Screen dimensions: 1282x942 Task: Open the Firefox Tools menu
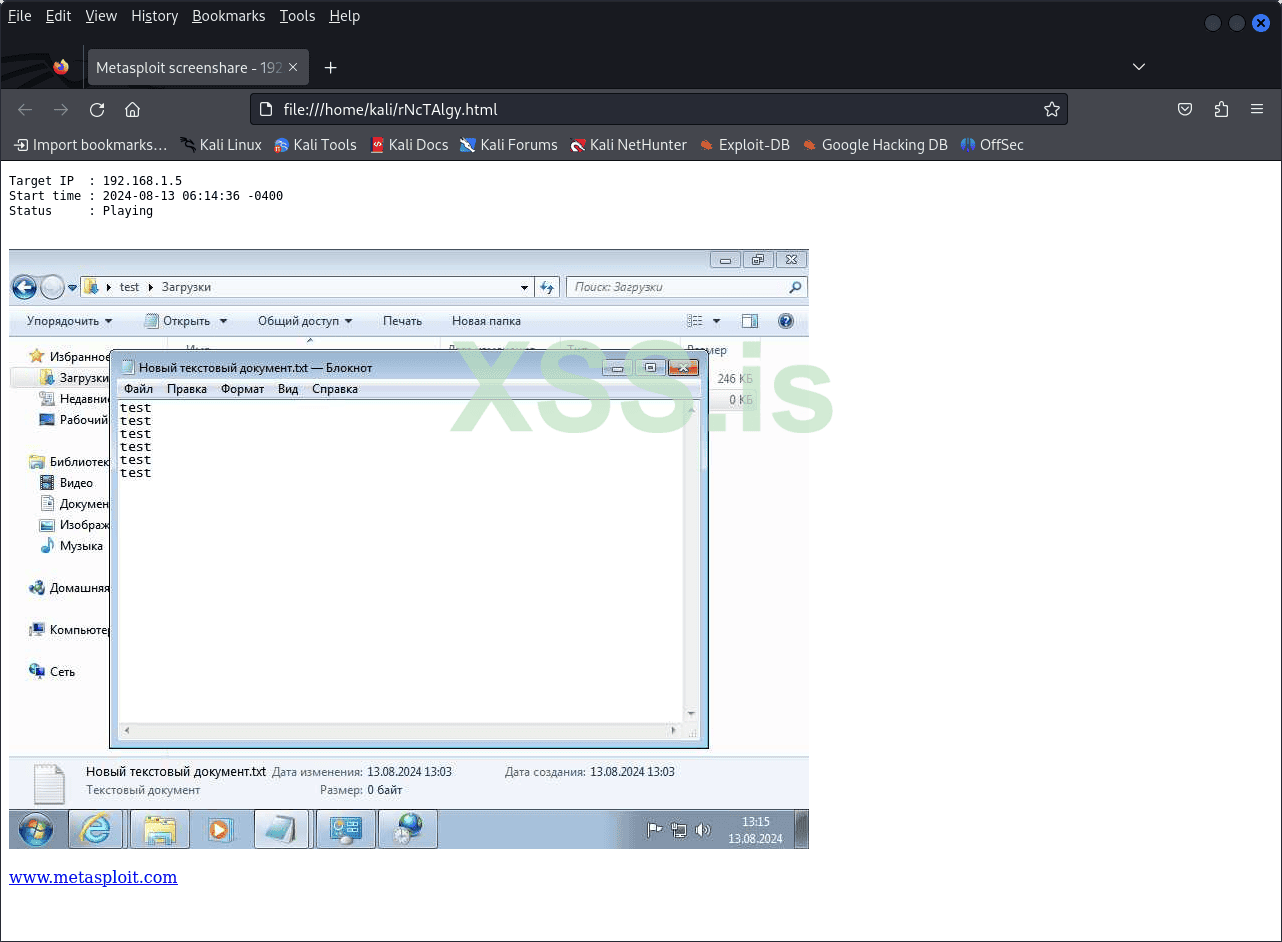pyautogui.click(x=297, y=16)
